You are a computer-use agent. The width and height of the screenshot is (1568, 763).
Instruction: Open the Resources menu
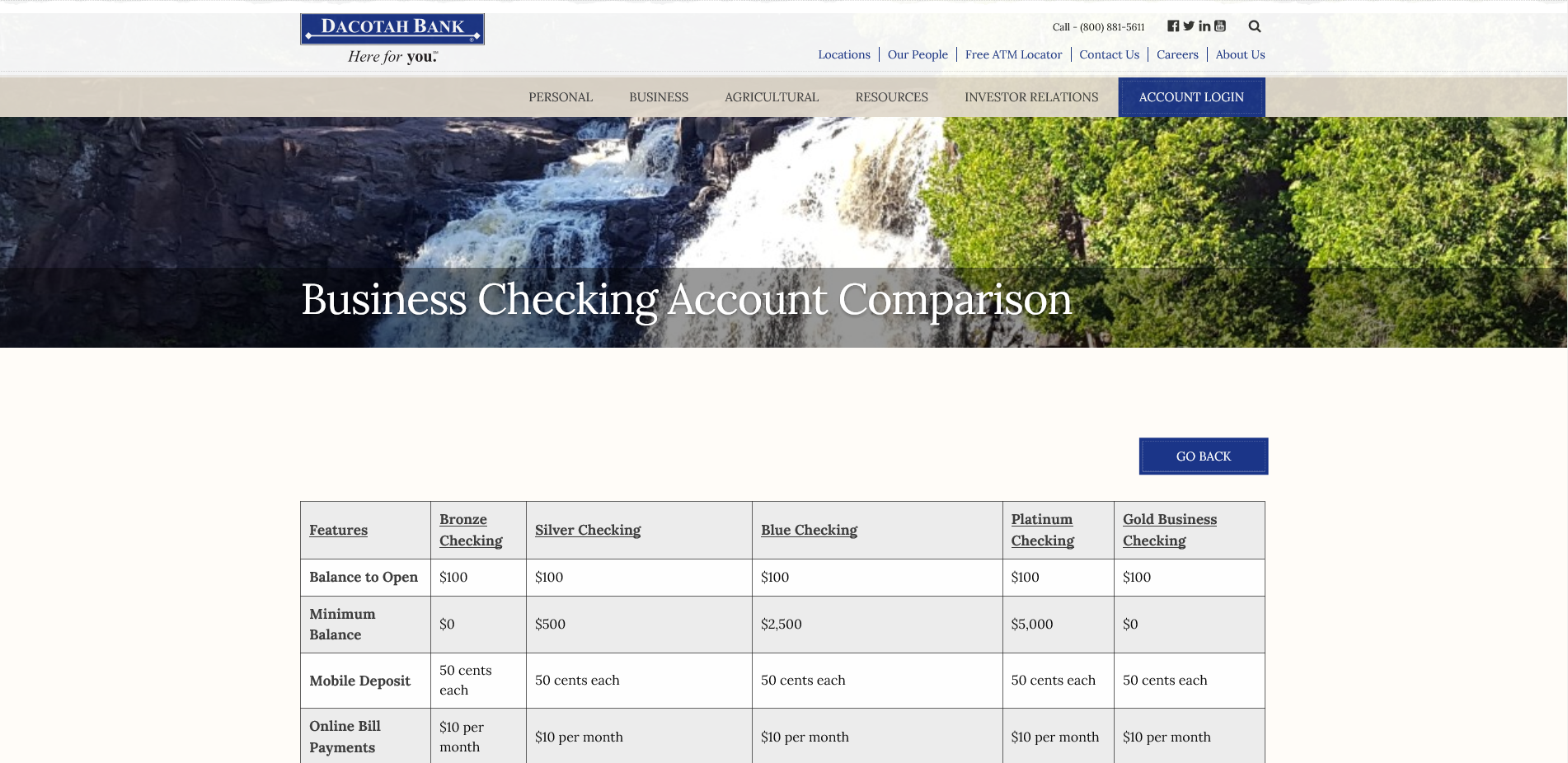[891, 97]
